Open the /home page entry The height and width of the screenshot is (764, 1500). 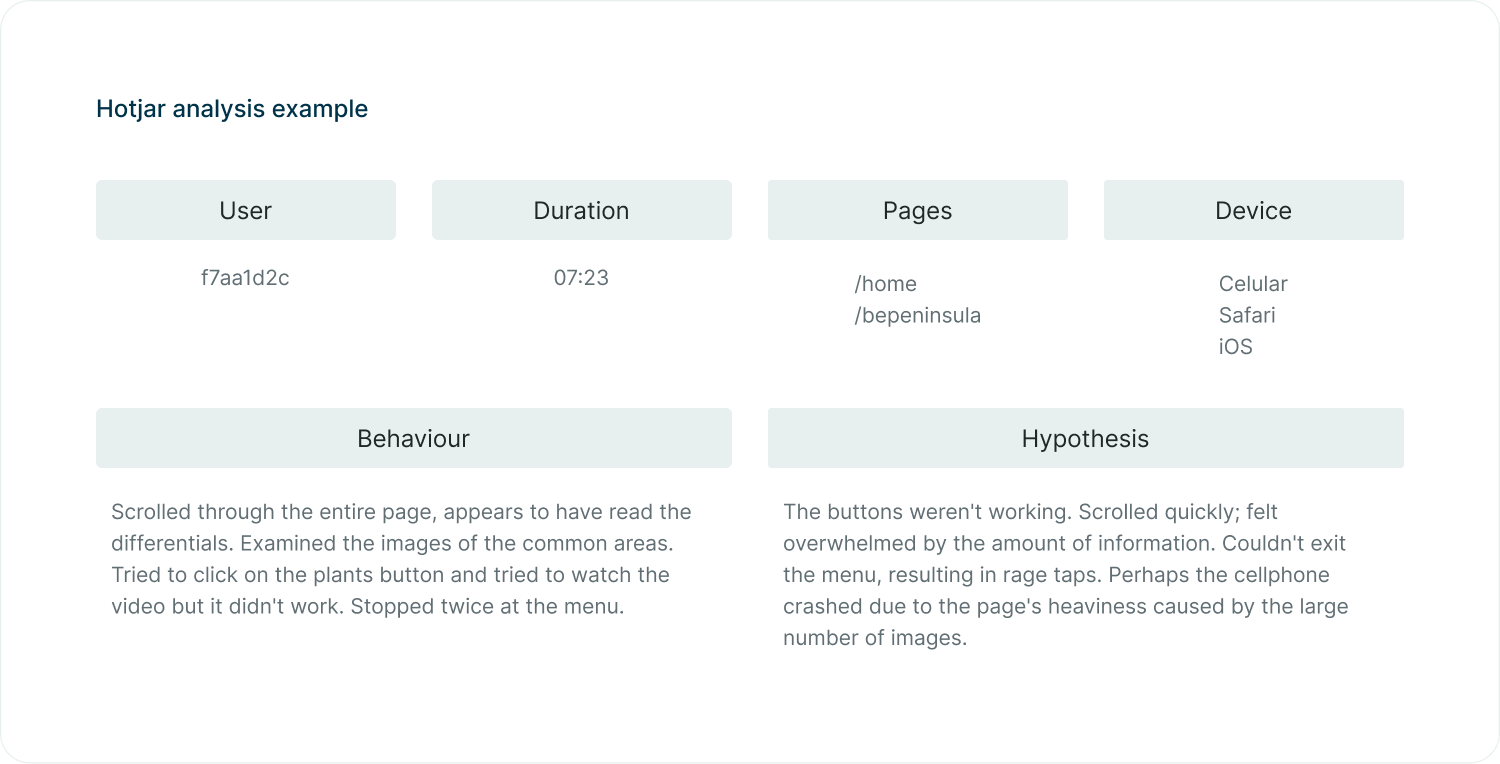(x=885, y=284)
